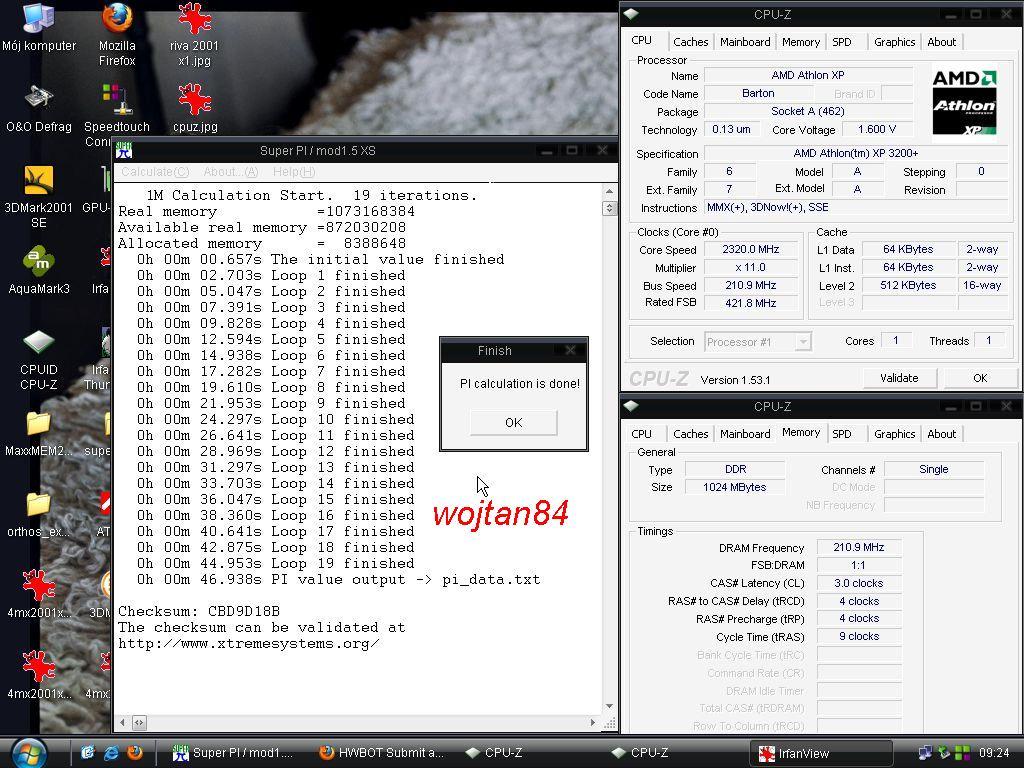The image size is (1024, 768).
Task: Open MaxxMEM2 folder on desktop
Action: click(39, 434)
